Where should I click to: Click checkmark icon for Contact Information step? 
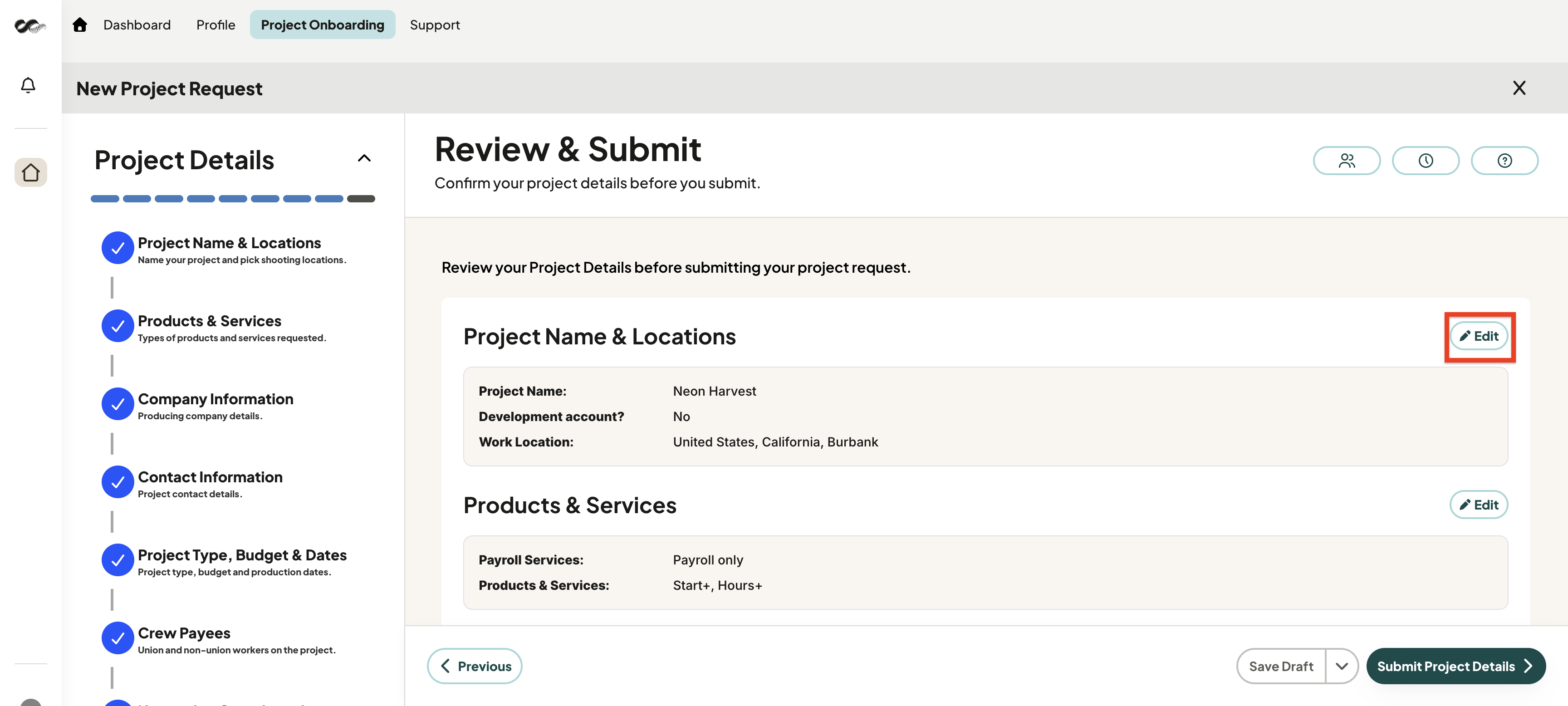tap(118, 481)
